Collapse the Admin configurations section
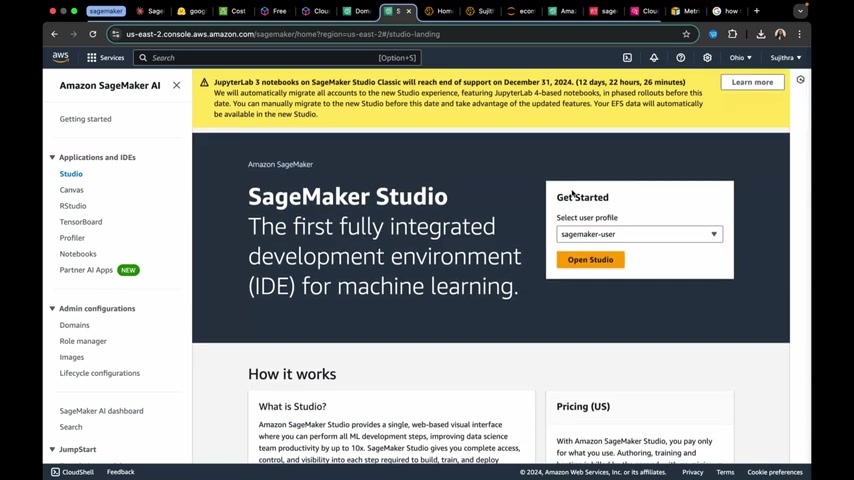 (52, 308)
